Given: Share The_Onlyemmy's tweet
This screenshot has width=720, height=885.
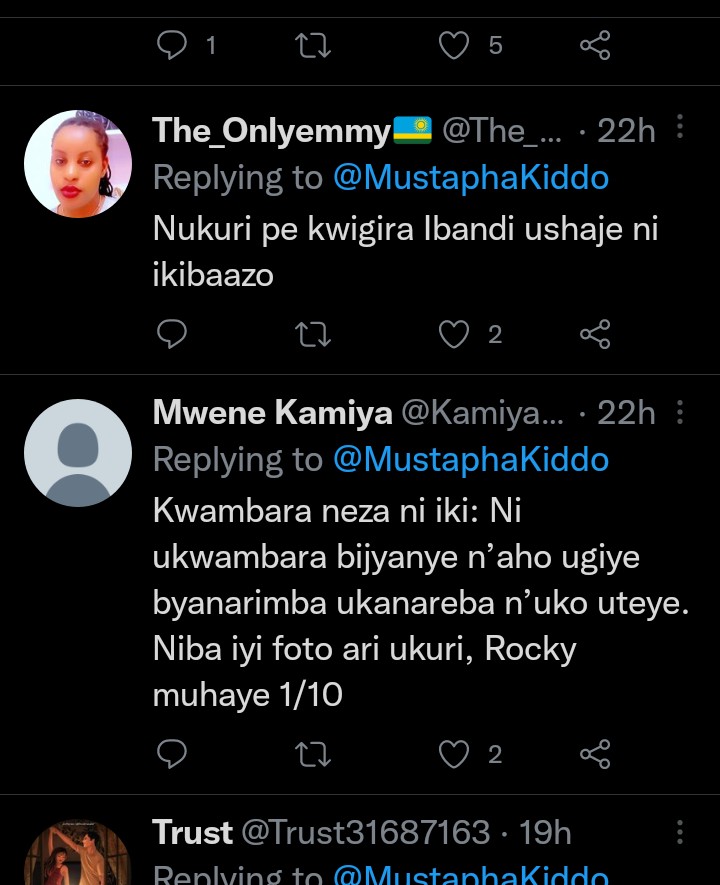Looking at the screenshot, I should click(596, 334).
